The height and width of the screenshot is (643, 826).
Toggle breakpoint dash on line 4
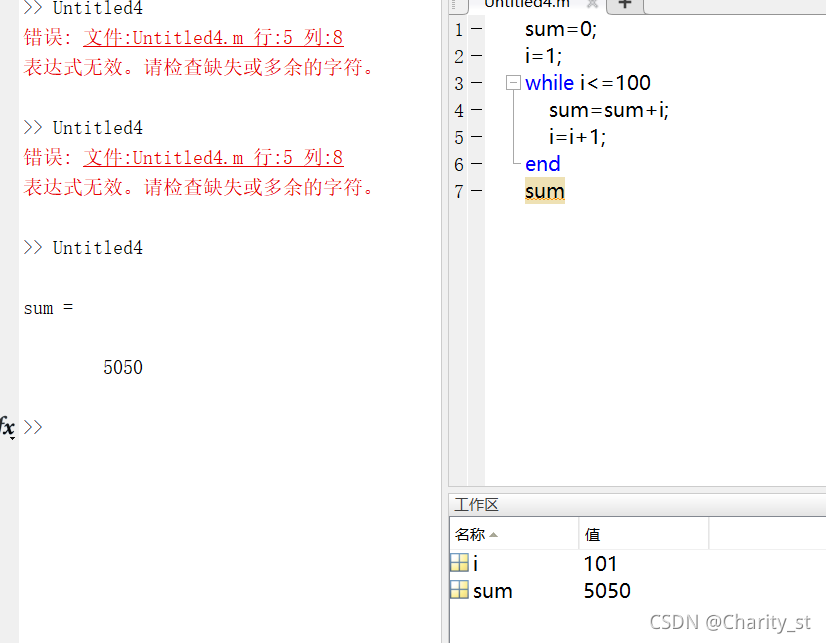click(x=476, y=111)
